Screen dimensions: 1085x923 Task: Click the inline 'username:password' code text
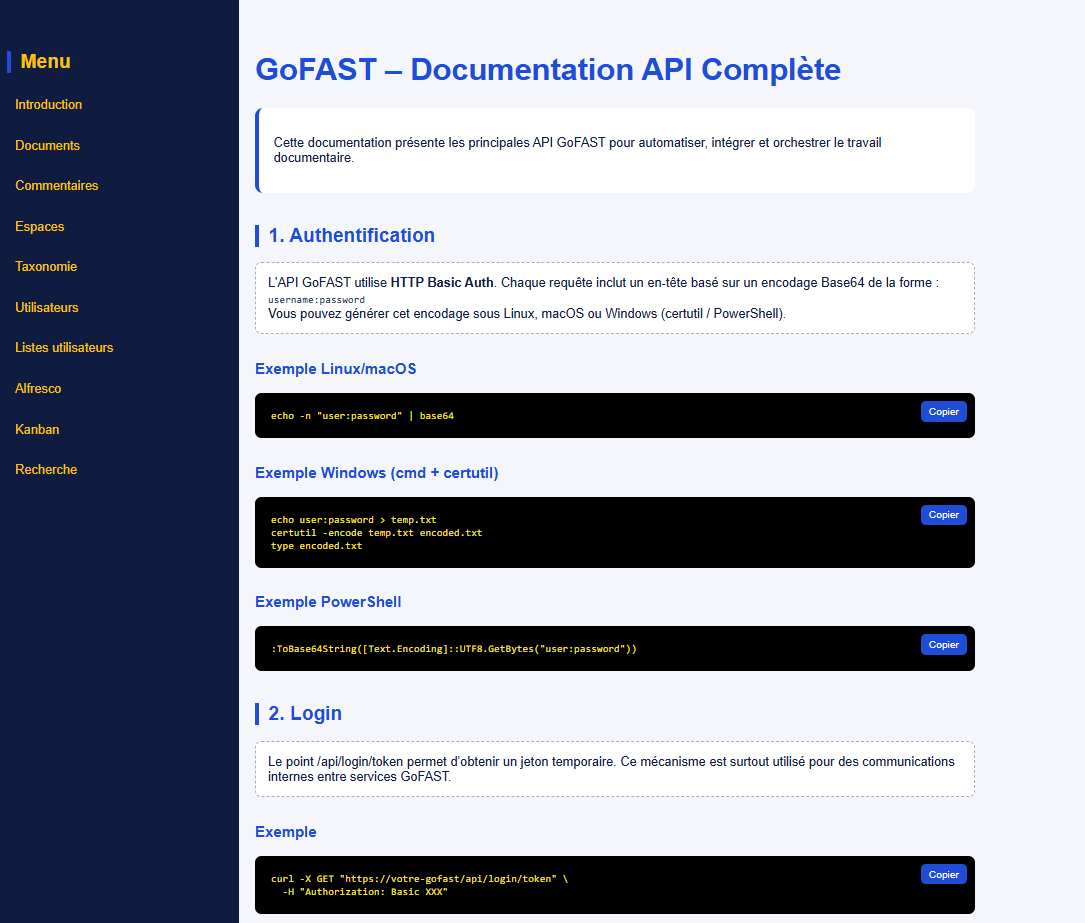[316, 300]
